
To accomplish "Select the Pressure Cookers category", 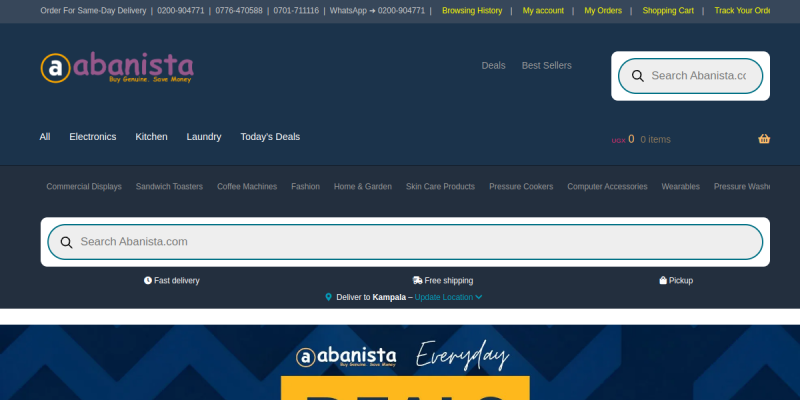I will coord(521,187).
